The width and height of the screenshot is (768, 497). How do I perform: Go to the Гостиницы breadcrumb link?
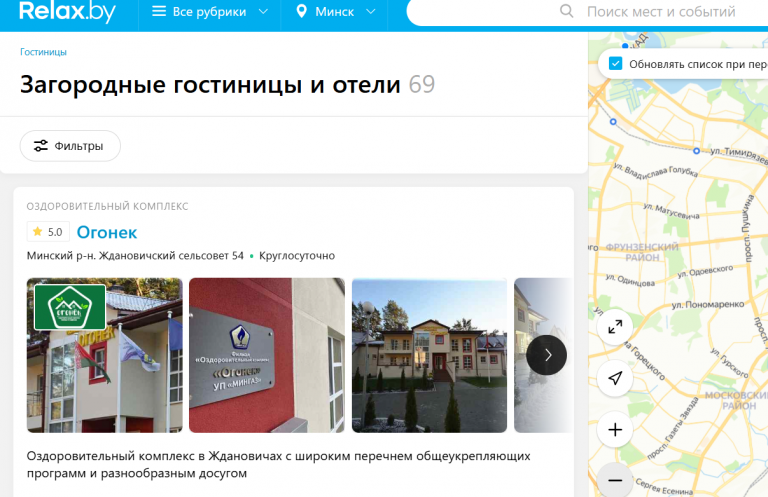tap(43, 52)
